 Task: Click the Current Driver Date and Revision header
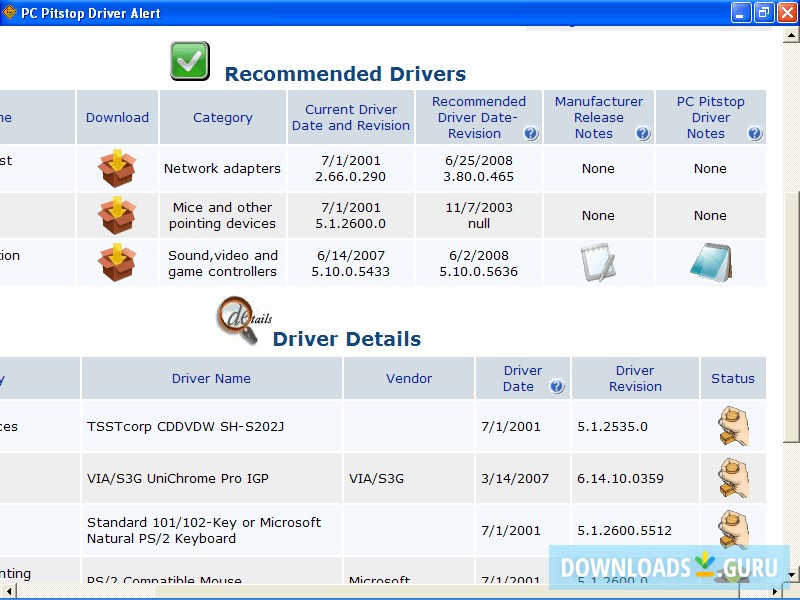coord(351,118)
